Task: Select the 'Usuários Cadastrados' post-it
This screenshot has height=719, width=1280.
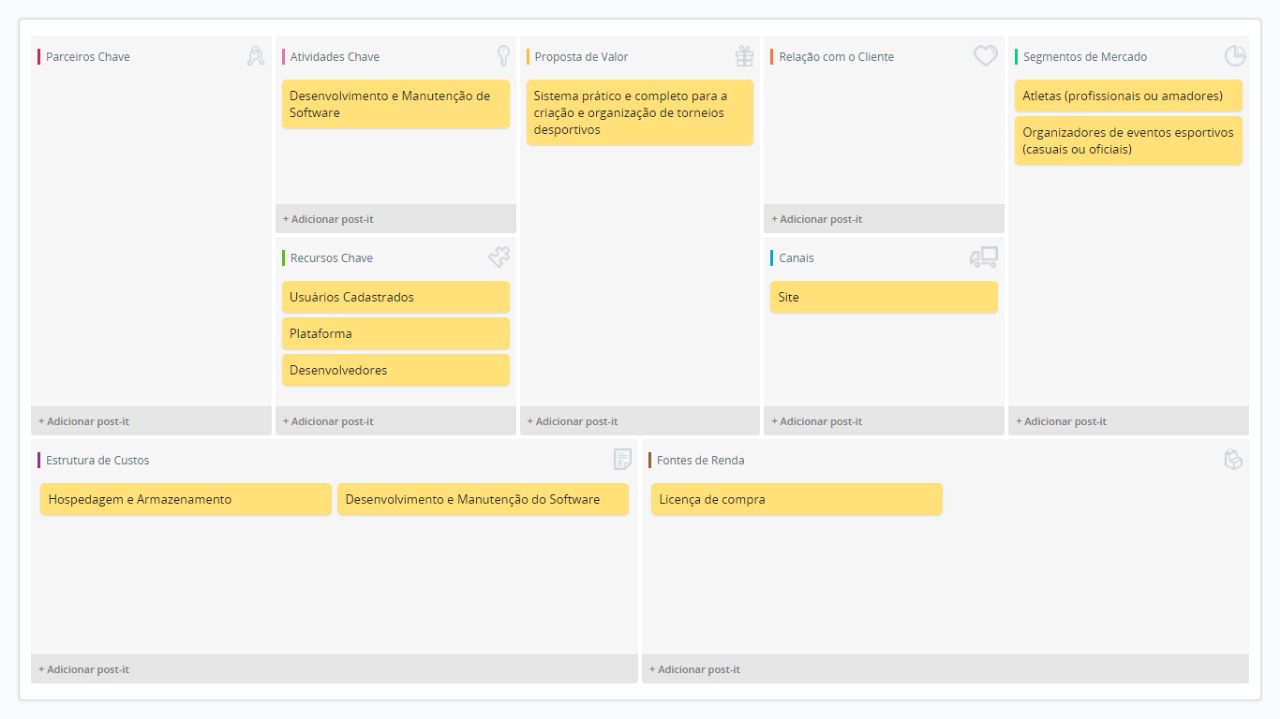Action: tap(395, 297)
